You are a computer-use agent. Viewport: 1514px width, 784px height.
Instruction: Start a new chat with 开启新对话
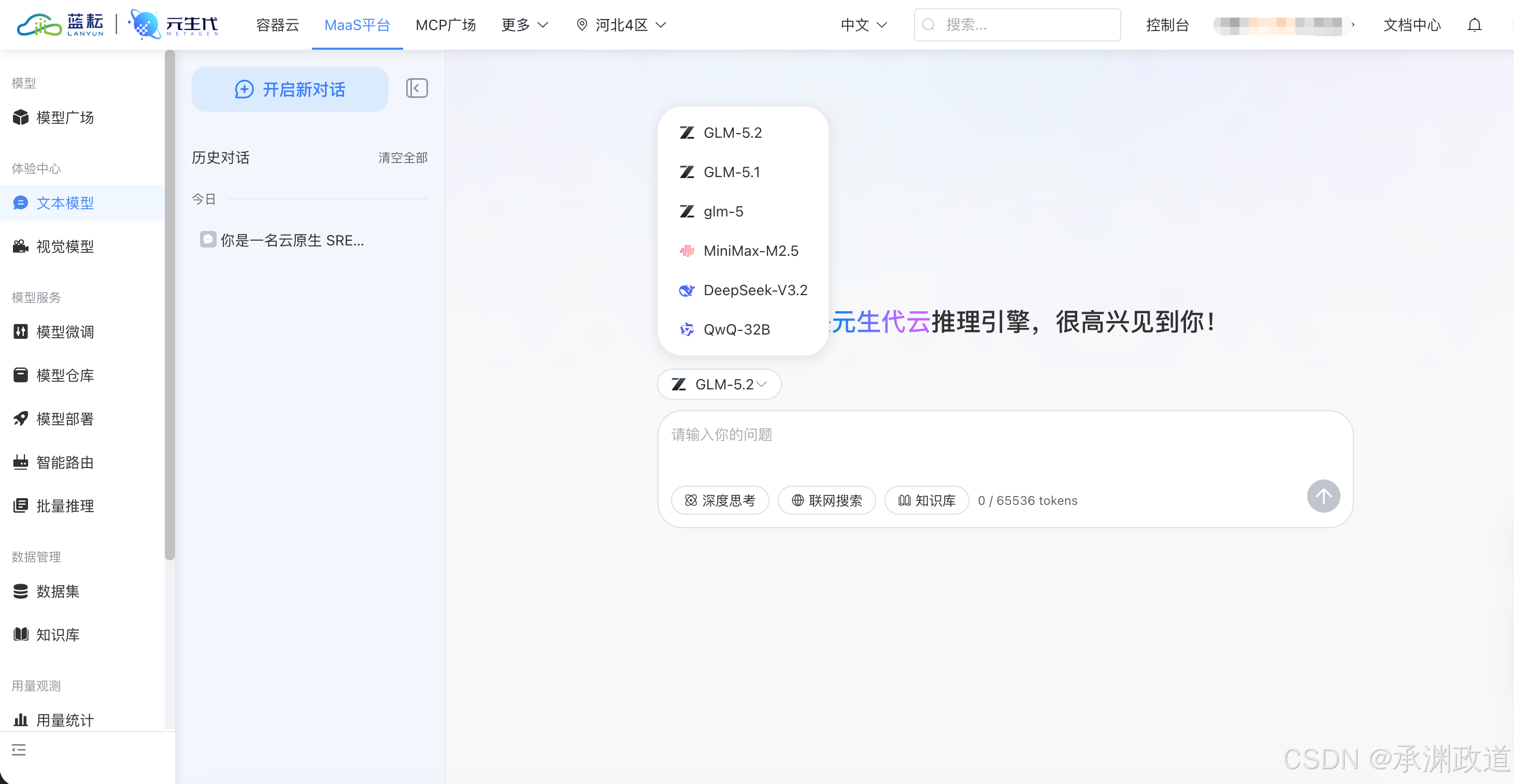coord(290,89)
